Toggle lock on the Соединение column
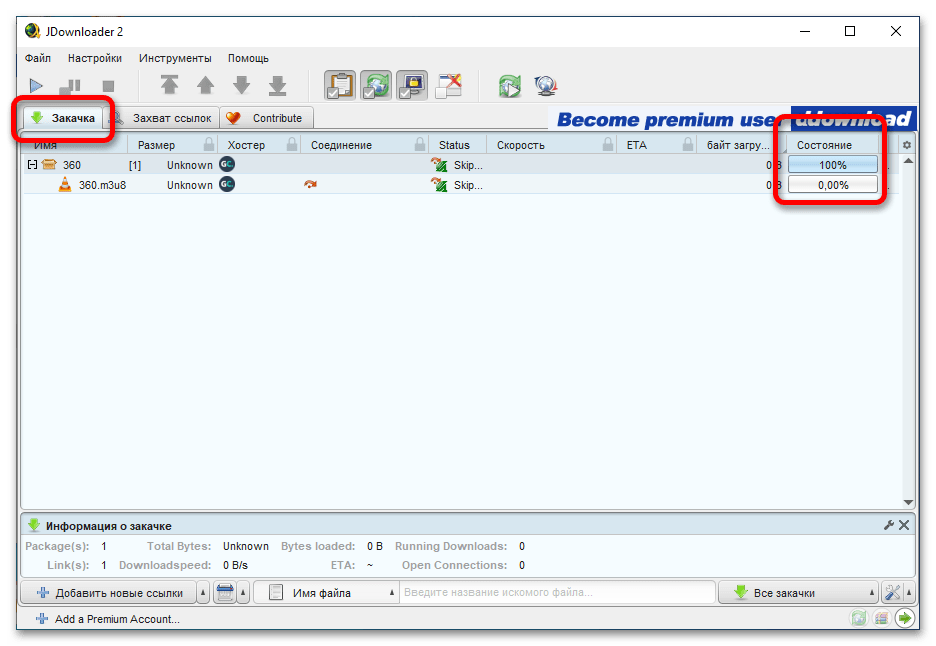 click(420, 144)
